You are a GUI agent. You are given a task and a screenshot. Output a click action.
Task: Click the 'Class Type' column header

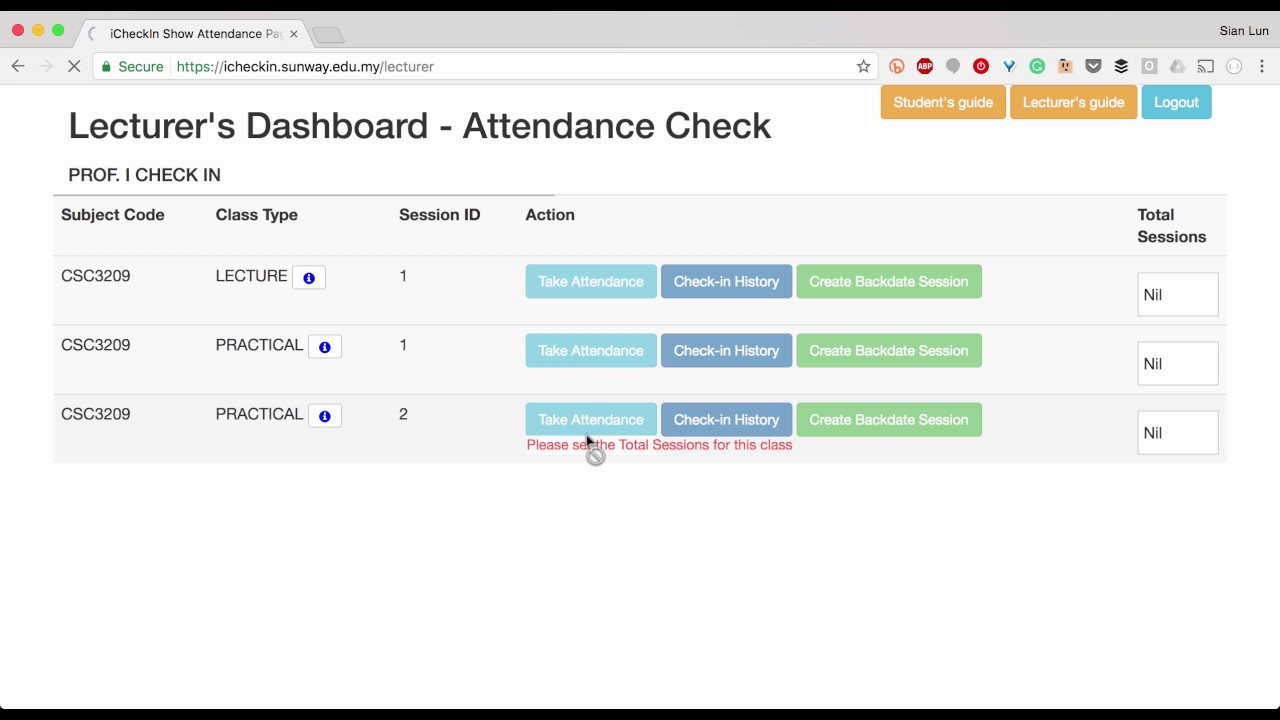click(257, 215)
